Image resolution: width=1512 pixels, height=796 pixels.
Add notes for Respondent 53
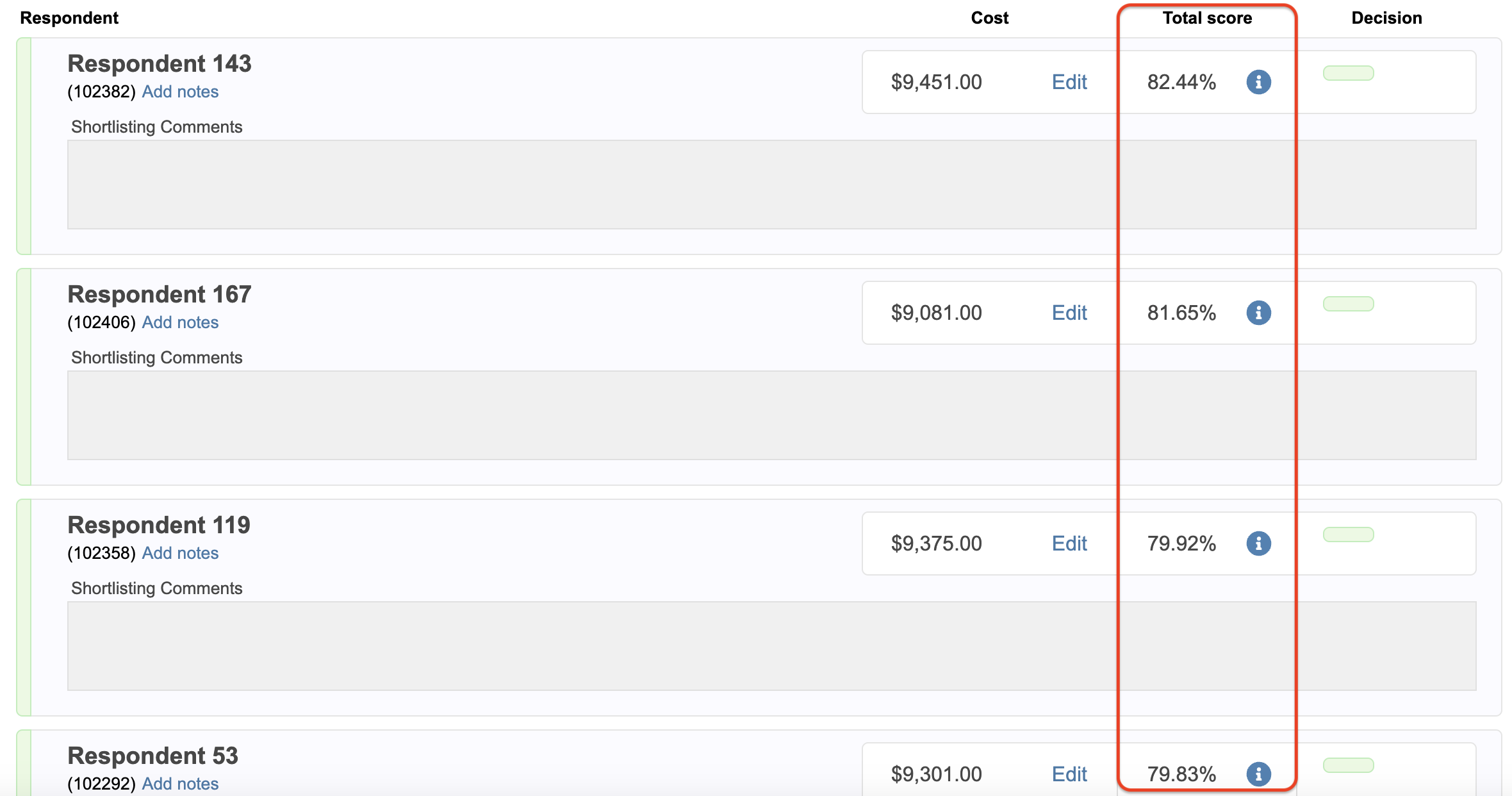click(180, 784)
